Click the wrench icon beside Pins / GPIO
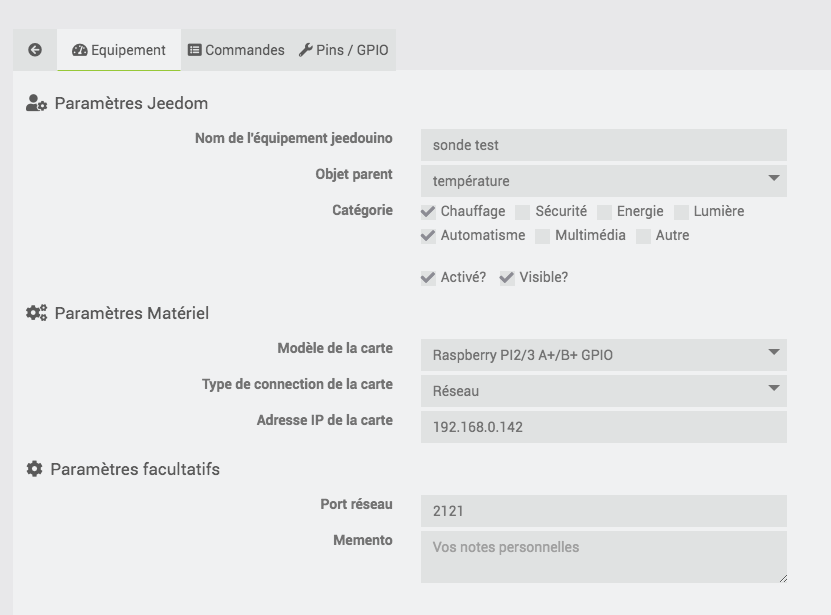The width and height of the screenshot is (831, 615). pos(306,50)
